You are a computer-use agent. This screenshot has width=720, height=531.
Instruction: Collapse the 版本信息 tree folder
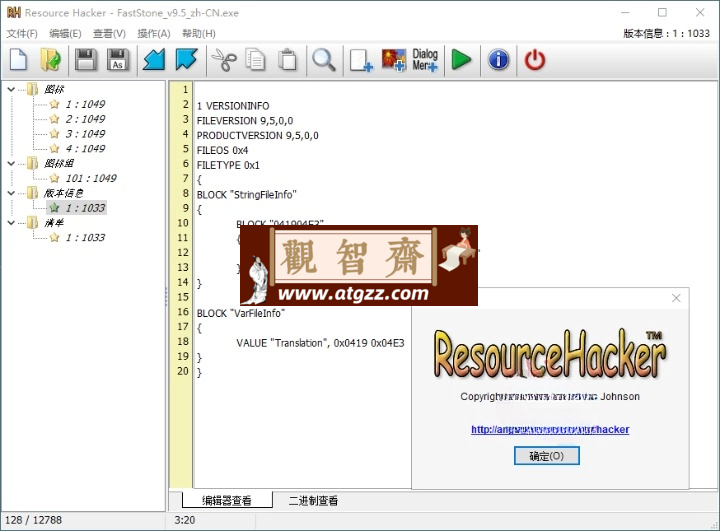(11, 193)
